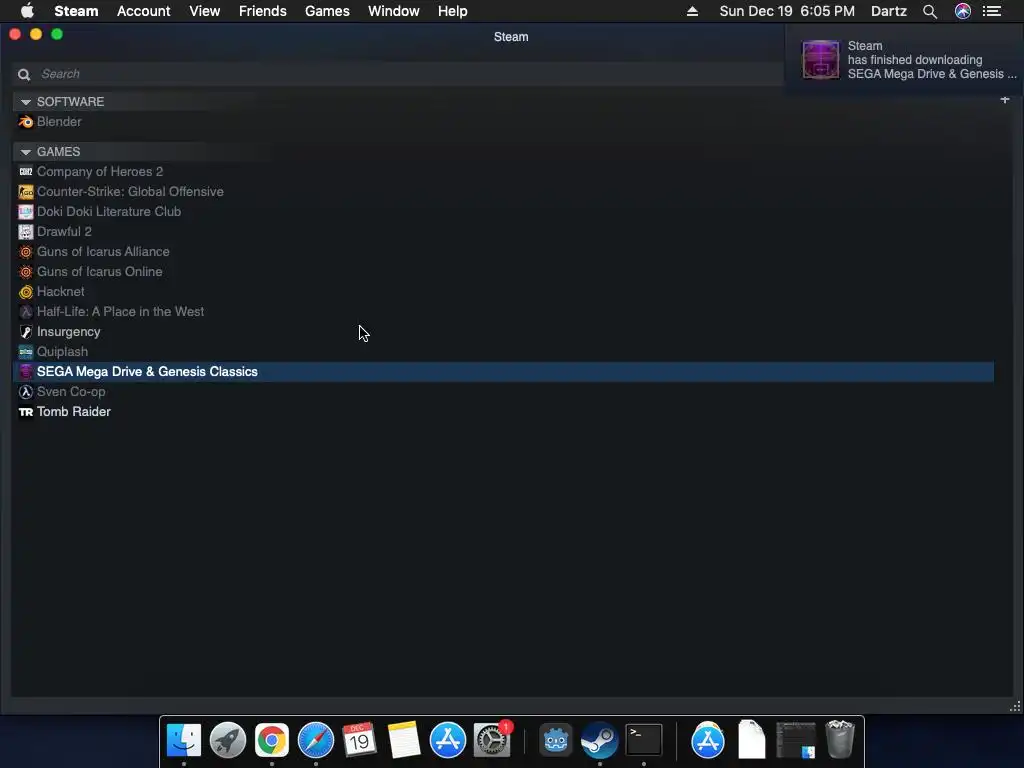The height and width of the screenshot is (768, 1024).
Task: Open Notification Center list icon
Action: pyautogui.click(x=992, y=11)
